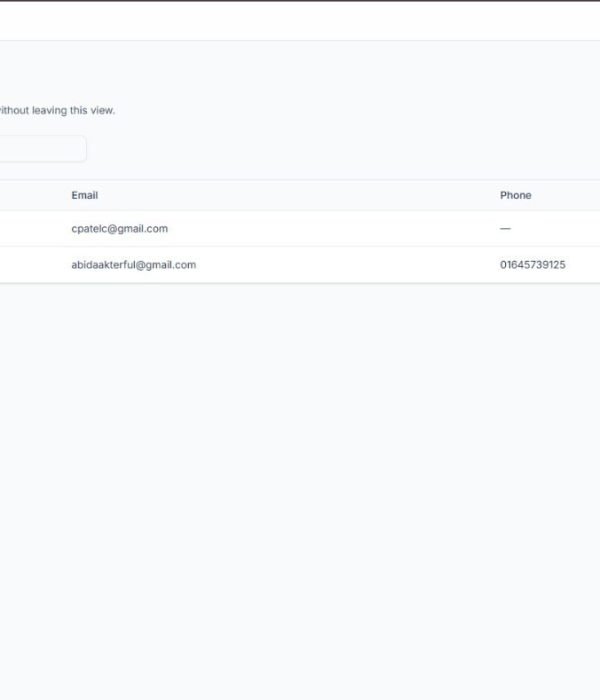Click the search input field above the table

point(40,149)
